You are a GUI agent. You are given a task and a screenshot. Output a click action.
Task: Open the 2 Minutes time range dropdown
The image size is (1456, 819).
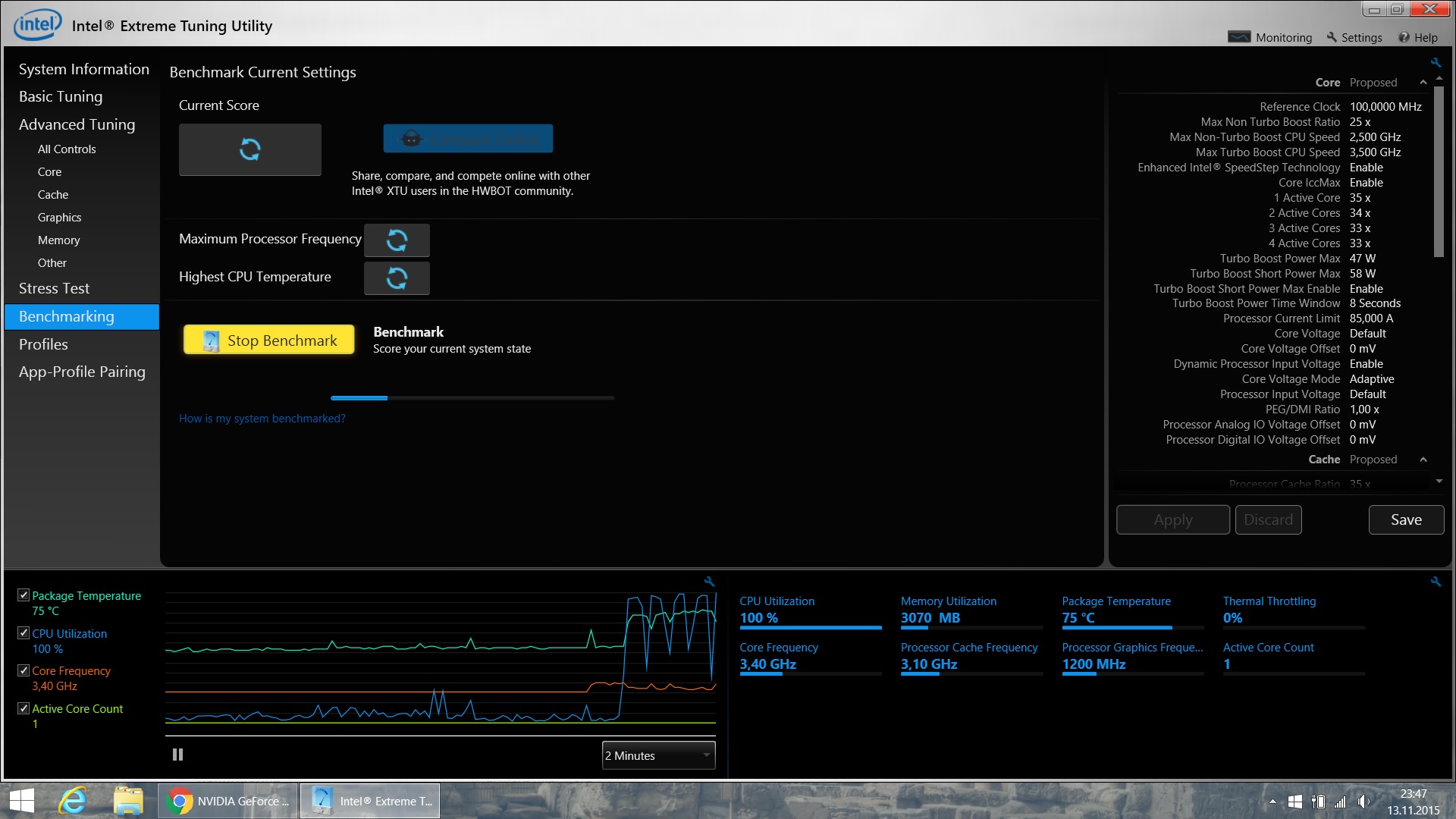coord(658,755)
